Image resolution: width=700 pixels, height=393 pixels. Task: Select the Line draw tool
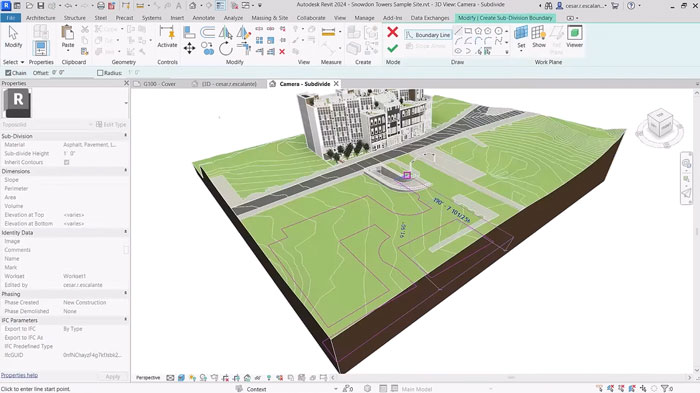pos(458,31)
